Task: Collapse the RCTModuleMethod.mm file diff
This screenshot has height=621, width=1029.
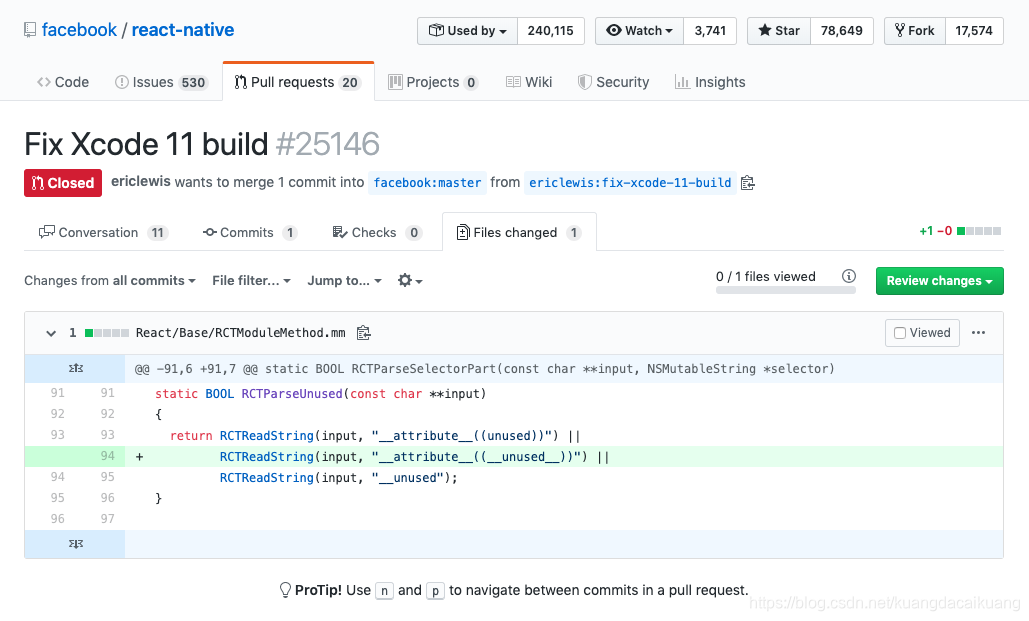Action: (51, 333)
